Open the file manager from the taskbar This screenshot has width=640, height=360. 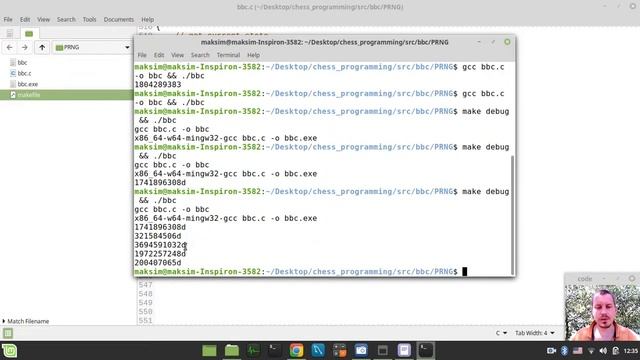pos(232,351)
